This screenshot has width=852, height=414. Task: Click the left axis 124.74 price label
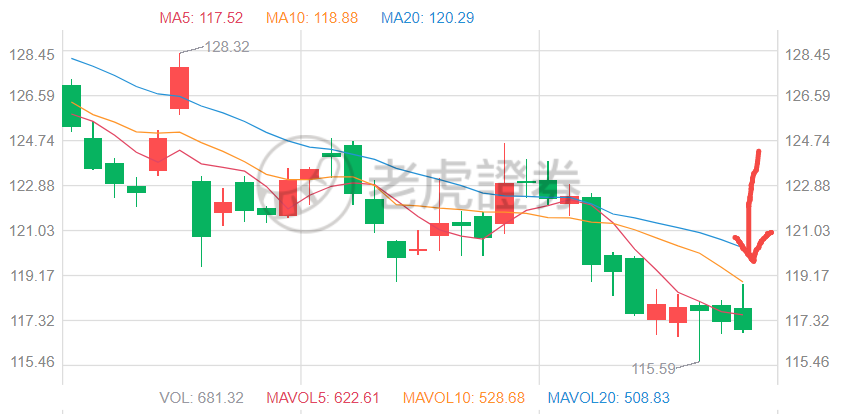32,141
